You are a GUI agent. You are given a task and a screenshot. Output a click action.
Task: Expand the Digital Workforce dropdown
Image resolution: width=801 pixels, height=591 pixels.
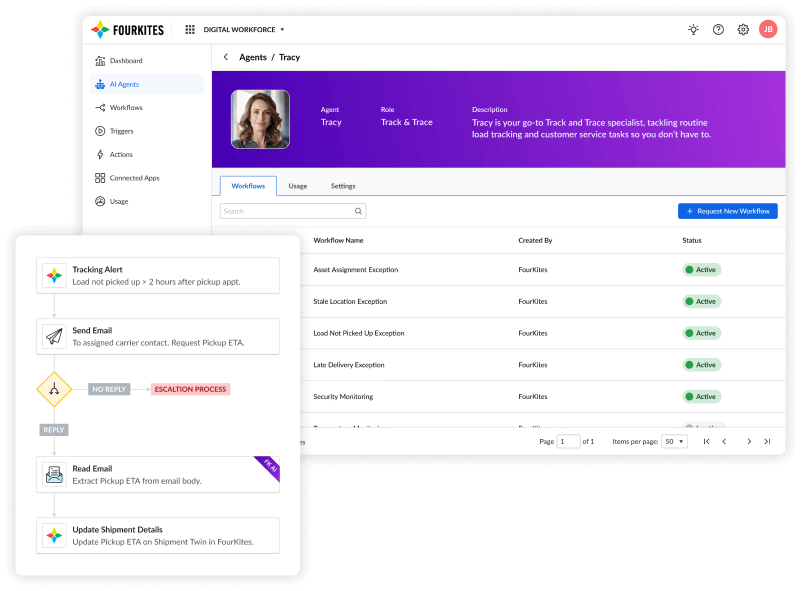click(244, 30)
